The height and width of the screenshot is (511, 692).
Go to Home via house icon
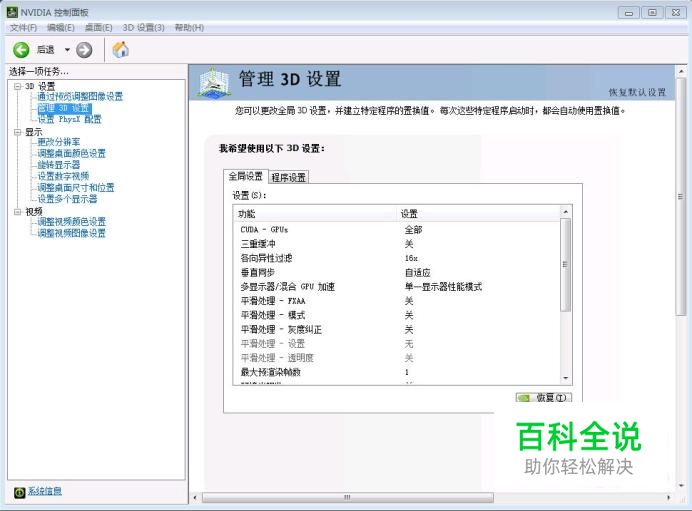point(120,49)
